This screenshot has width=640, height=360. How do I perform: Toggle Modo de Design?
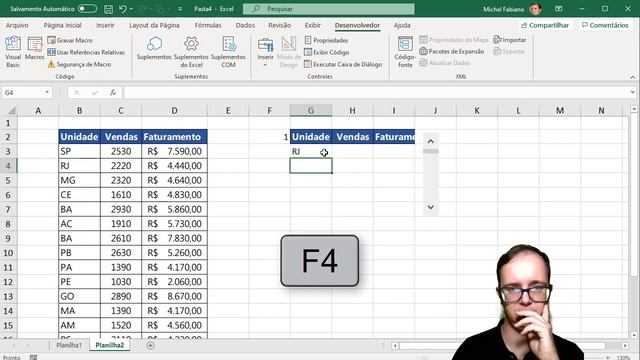289,52
